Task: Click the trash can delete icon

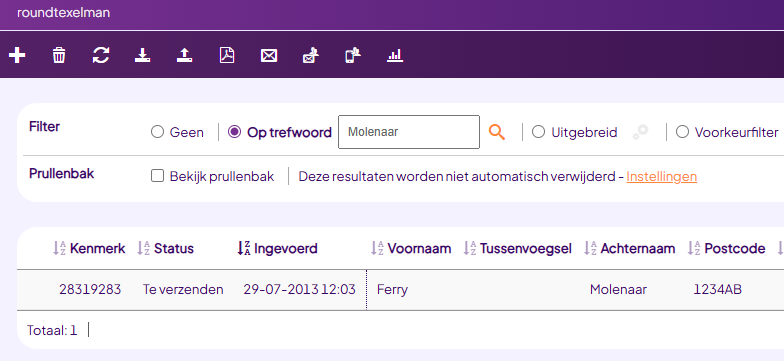Action: 59,55
